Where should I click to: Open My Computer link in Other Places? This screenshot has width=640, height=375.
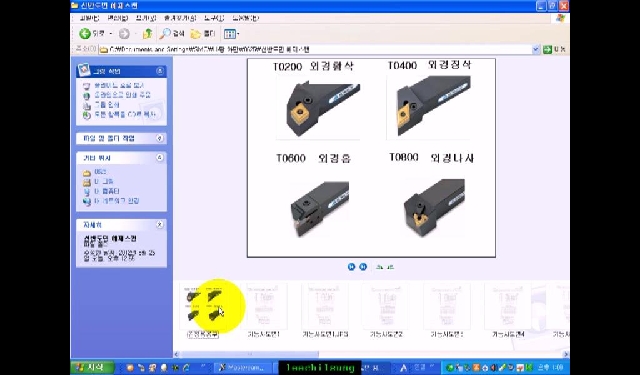(x=107, y=191)
